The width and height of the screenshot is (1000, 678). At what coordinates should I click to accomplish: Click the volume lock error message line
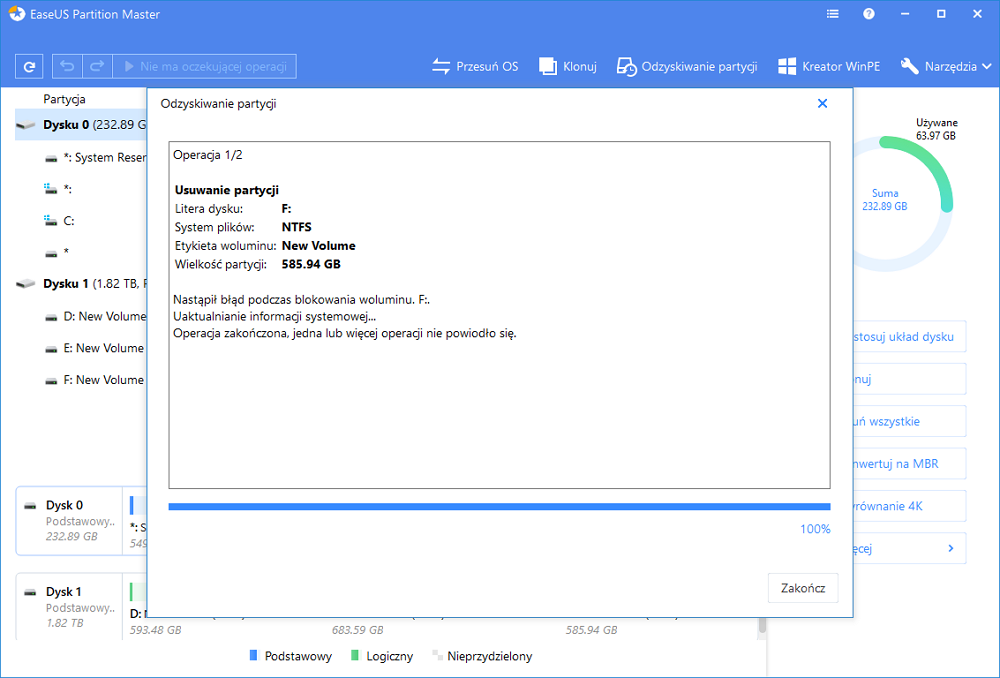click(x=302, y=300)
